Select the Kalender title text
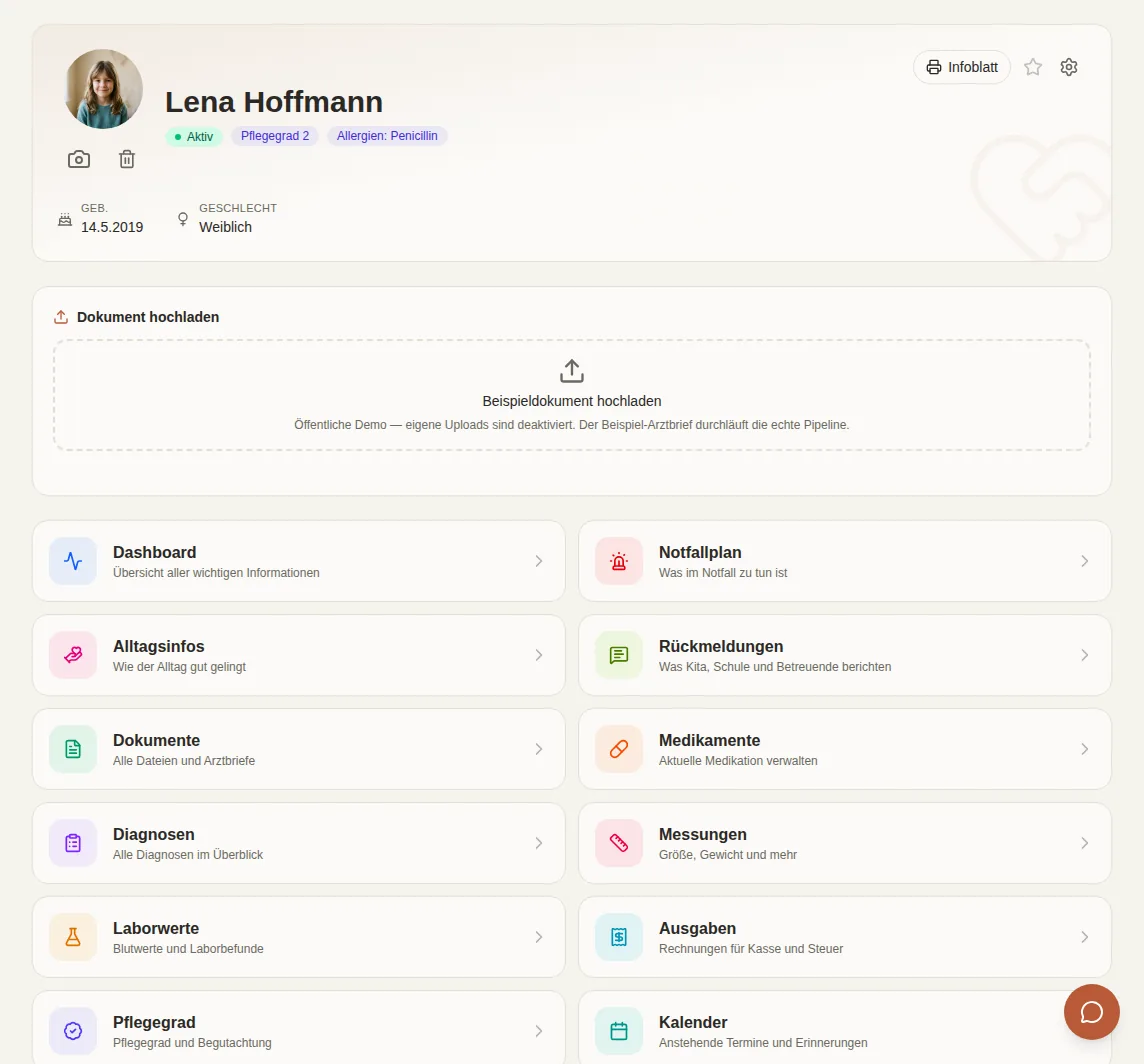The width and height of the screenshot is (1144, 1064). pos(693,1022)
